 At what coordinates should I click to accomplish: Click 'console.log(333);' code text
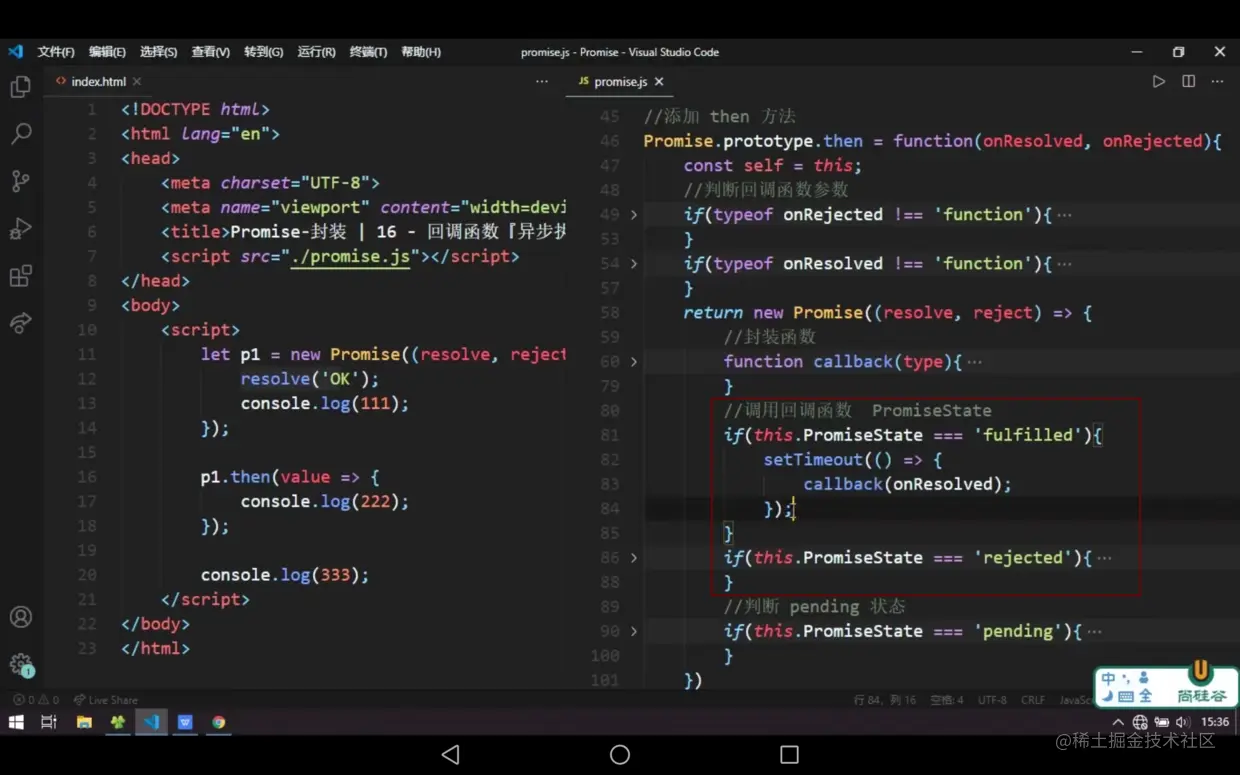coord(285,575)
